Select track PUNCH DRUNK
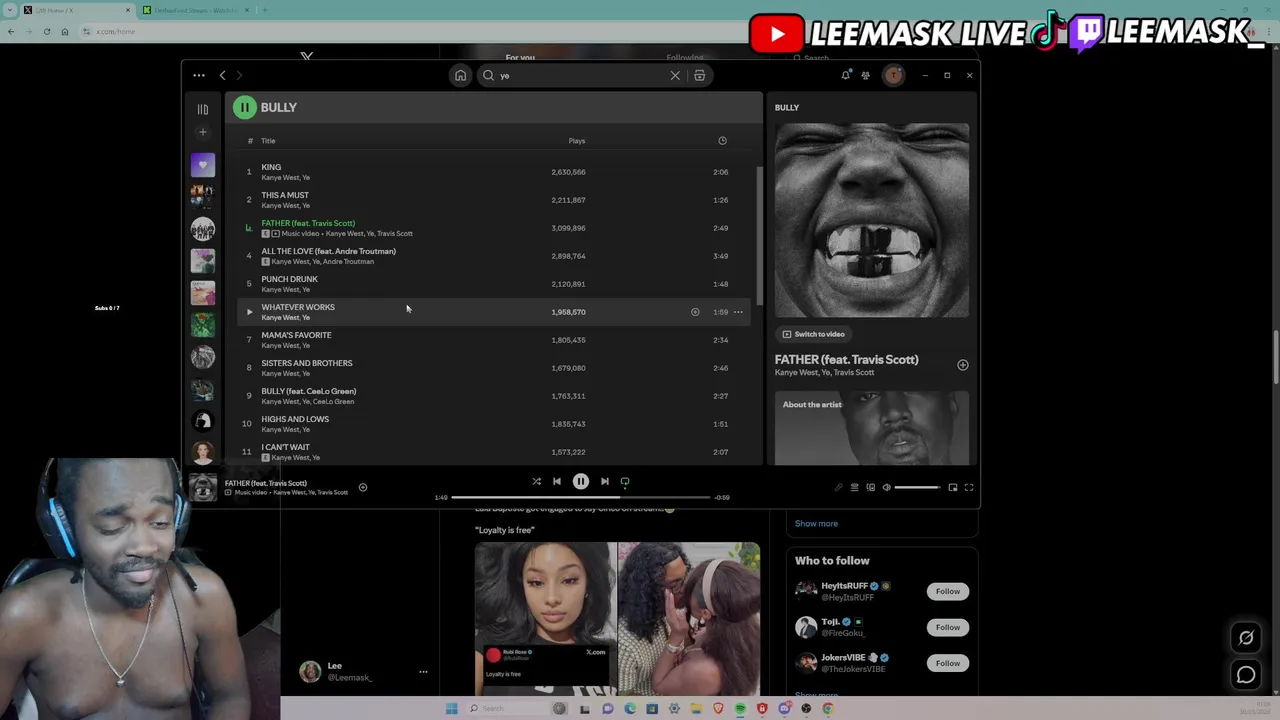The image size is (1280, 720). [x=495, y=284]
